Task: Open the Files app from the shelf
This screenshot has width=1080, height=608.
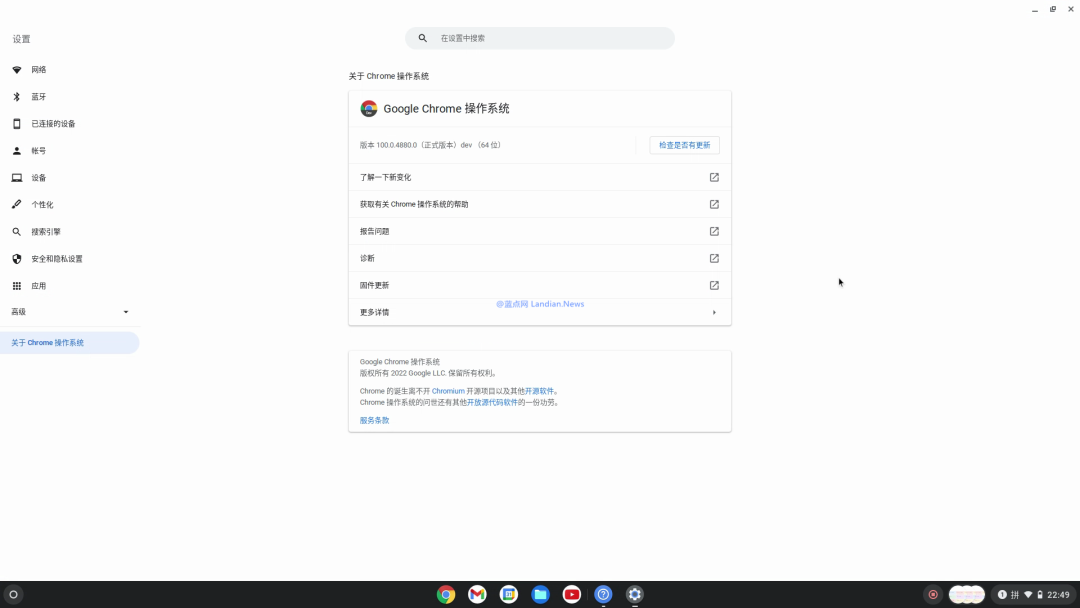Action: (540, 593)
